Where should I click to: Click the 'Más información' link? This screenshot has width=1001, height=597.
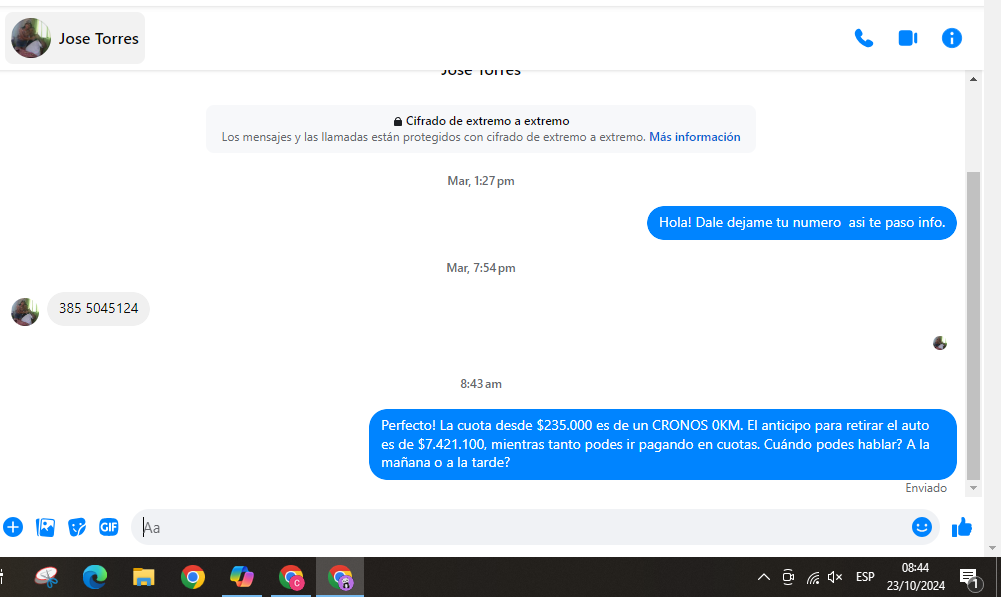694,137
